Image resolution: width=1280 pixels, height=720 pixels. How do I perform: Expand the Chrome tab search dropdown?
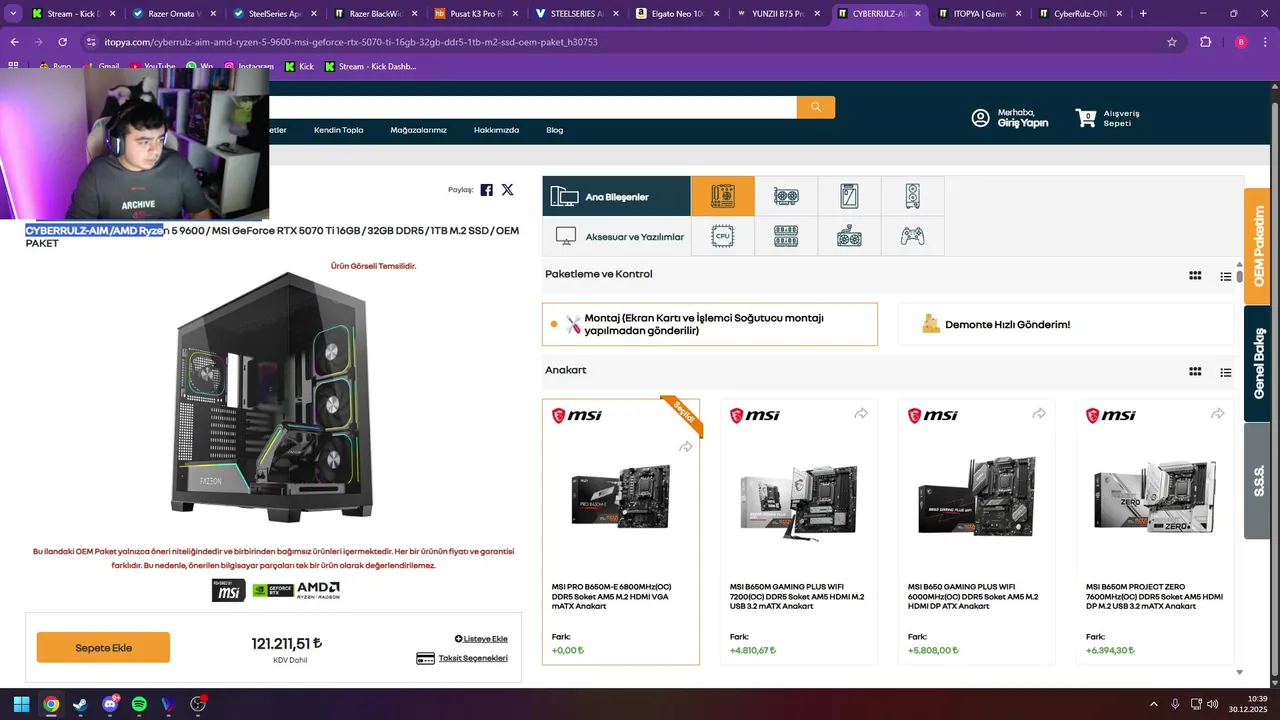[x=14, y=14]
